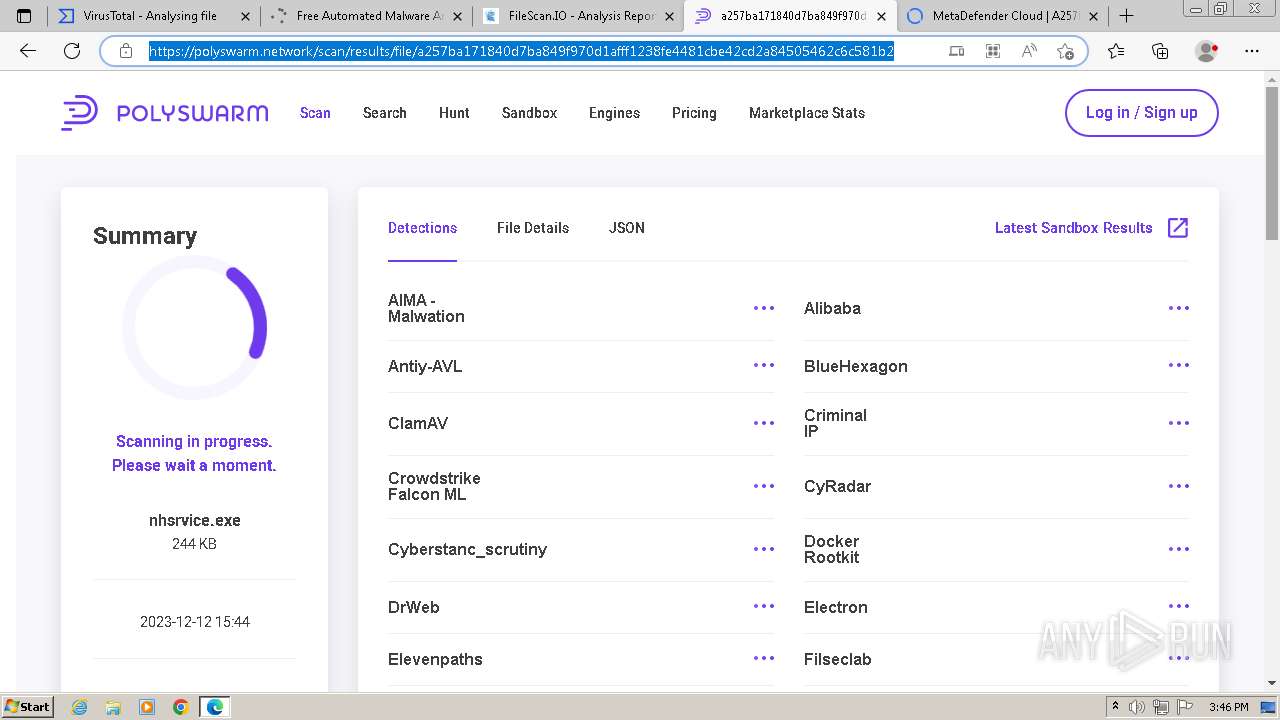Open browser profile avatar
The image size is (1280, 720).
(1207, 51)
